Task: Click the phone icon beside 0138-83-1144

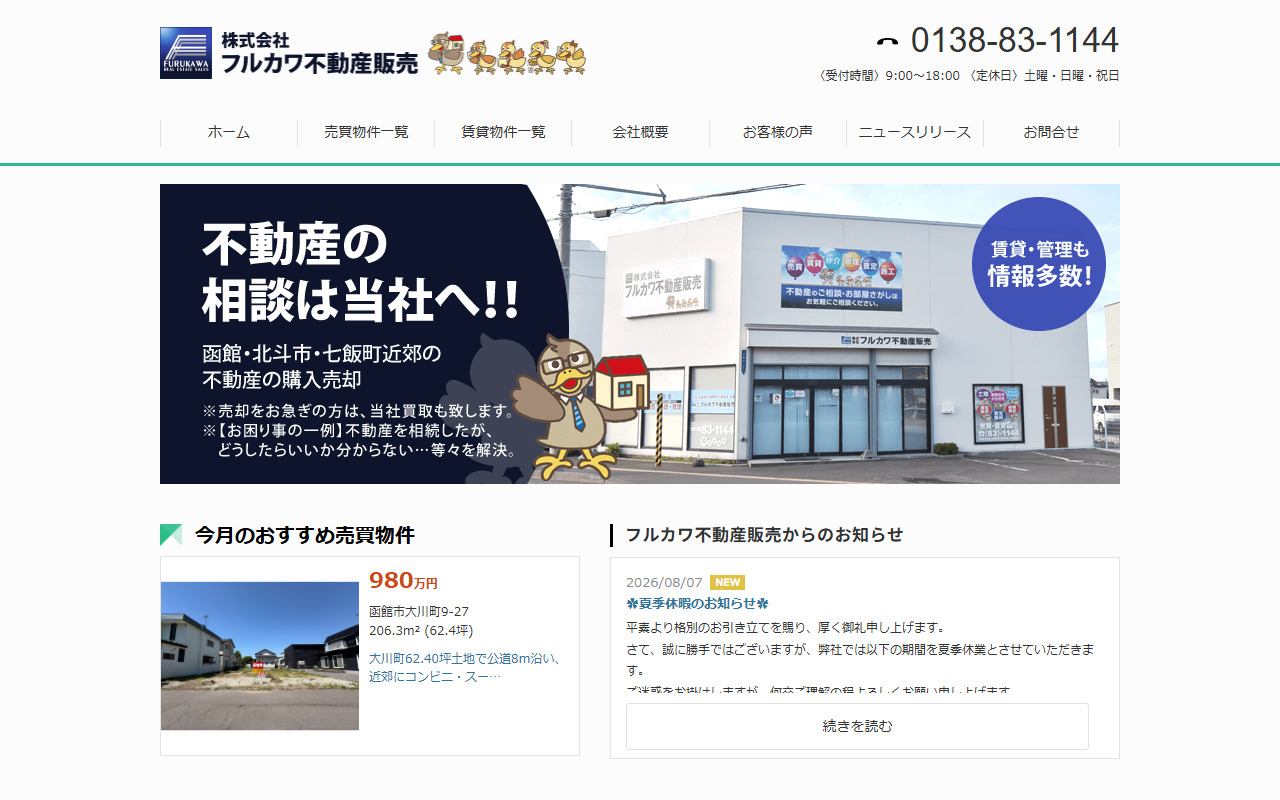Action: [x=888, y=42]
